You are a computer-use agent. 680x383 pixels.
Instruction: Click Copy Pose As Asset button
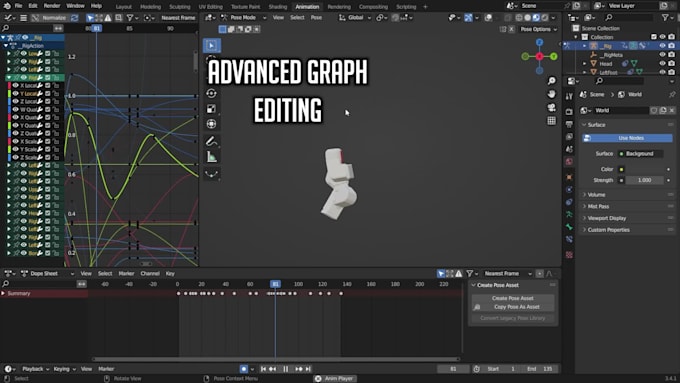click(x=513, y=307)
